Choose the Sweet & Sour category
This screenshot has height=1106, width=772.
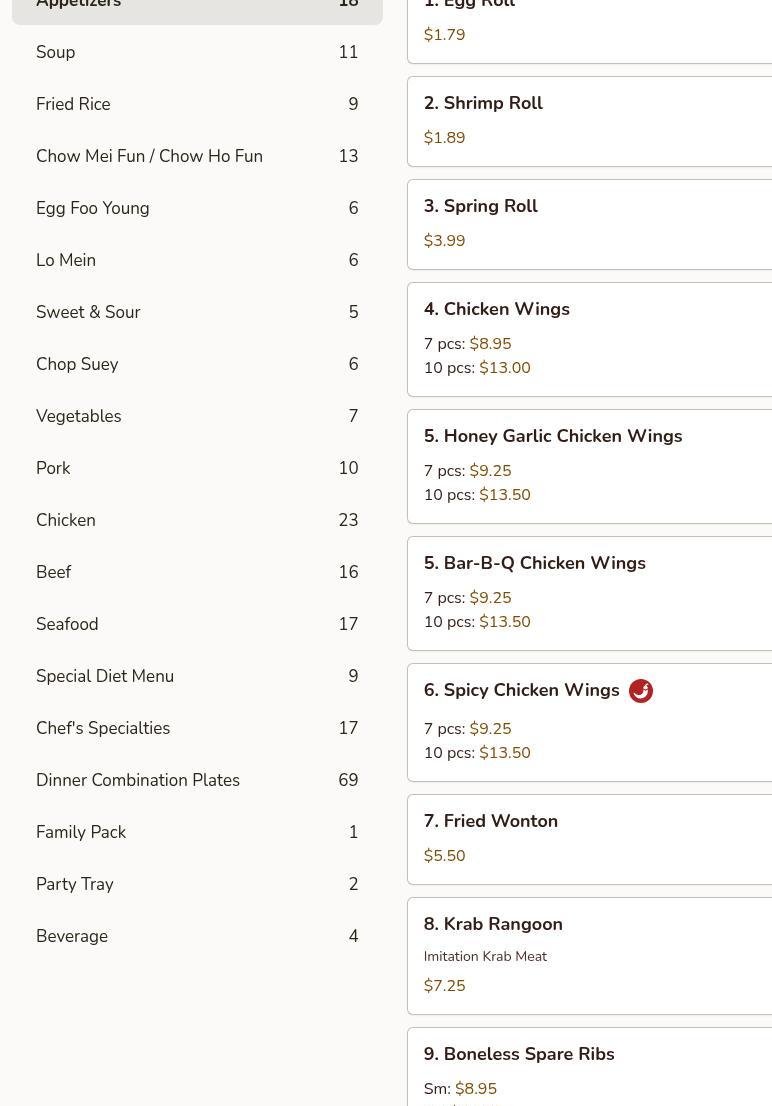198,312
